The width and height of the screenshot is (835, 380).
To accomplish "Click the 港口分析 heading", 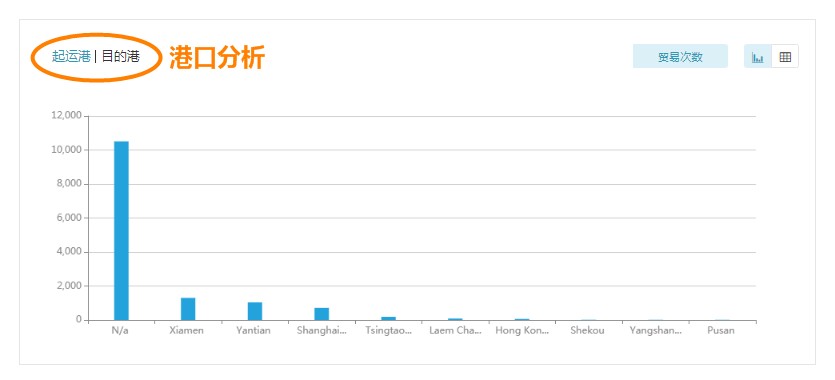I will point(217,57).
